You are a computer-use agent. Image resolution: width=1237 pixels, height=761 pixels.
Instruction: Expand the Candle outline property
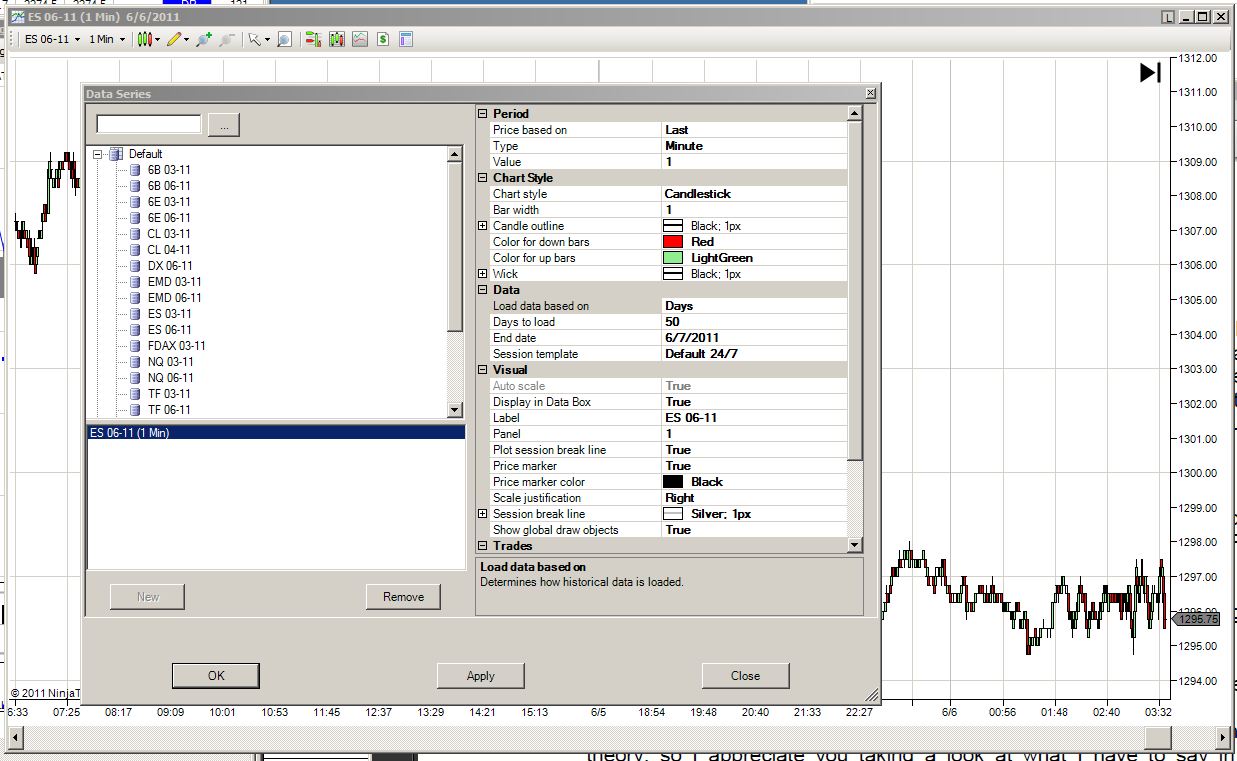pos(483,226)
